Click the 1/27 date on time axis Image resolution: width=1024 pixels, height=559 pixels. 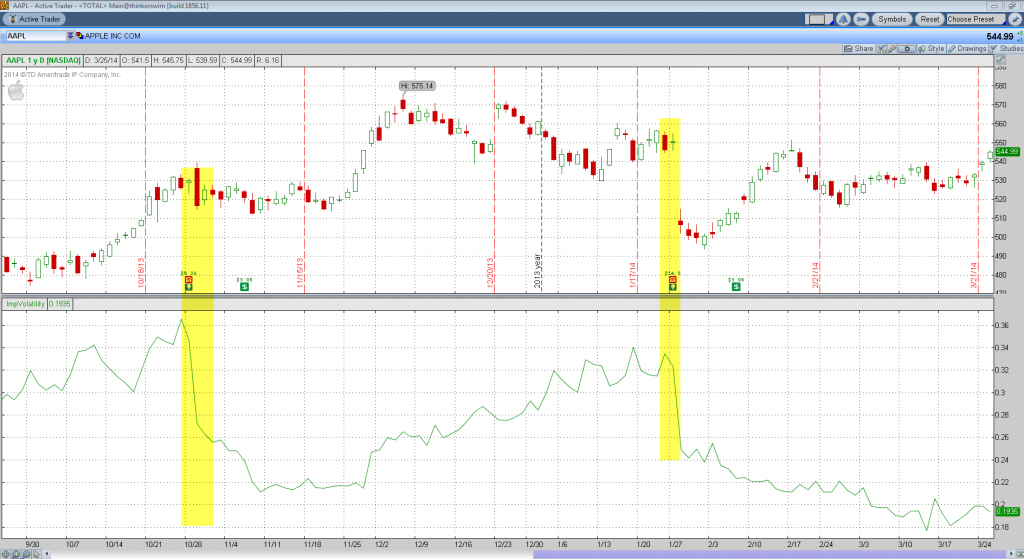(x=676, y=544)
